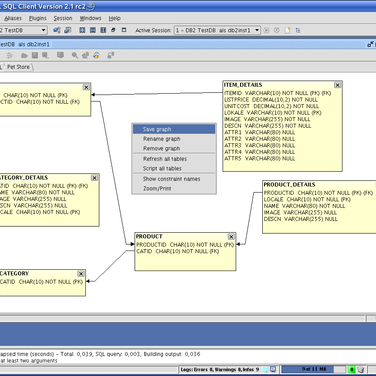Select PRODUCTID row in PRODUCT_DETAILS table
Viewport: 376px width, 376px height.
tap(318, 193)
